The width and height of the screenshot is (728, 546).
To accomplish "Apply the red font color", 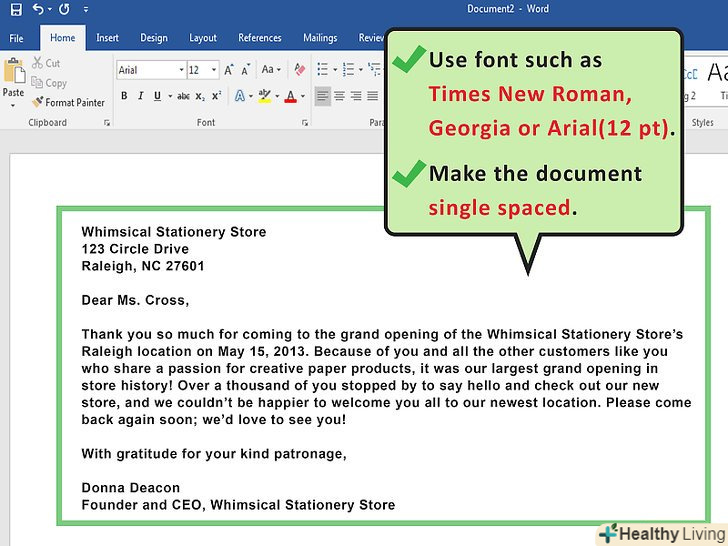I will (291, 96).
